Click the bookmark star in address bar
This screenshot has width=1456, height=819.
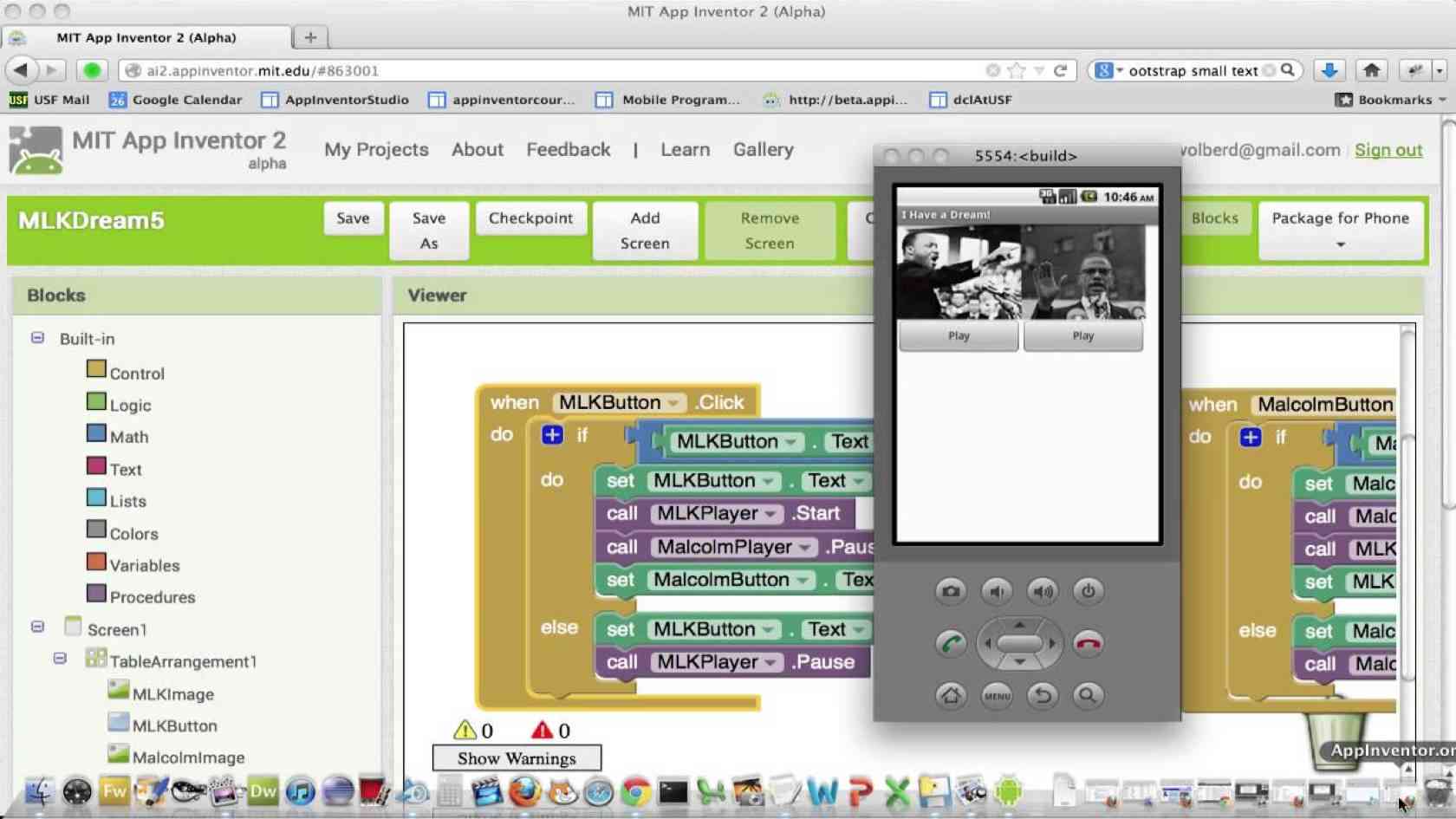pos(1017,70)
